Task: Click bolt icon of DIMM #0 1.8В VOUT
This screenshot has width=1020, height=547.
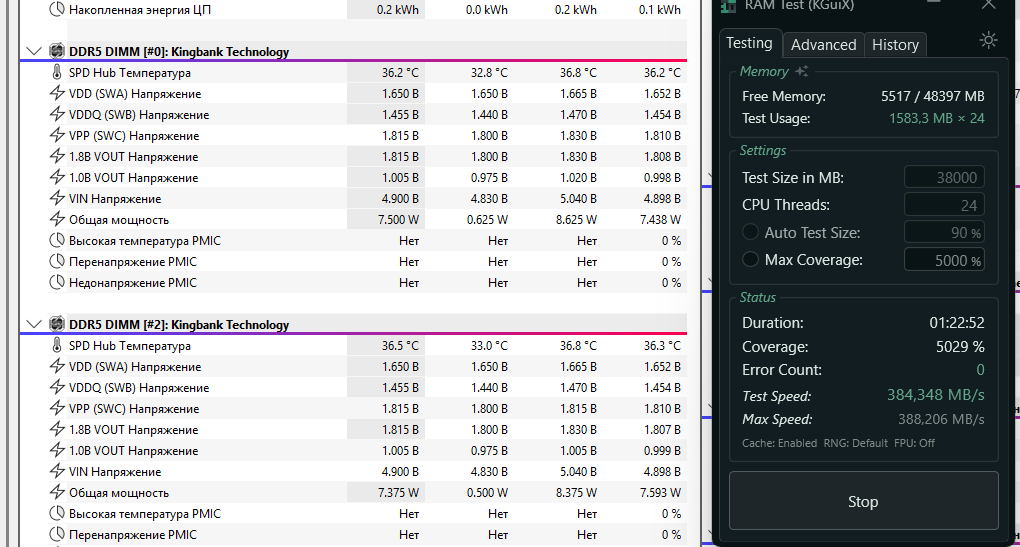Action: (57, 156)
